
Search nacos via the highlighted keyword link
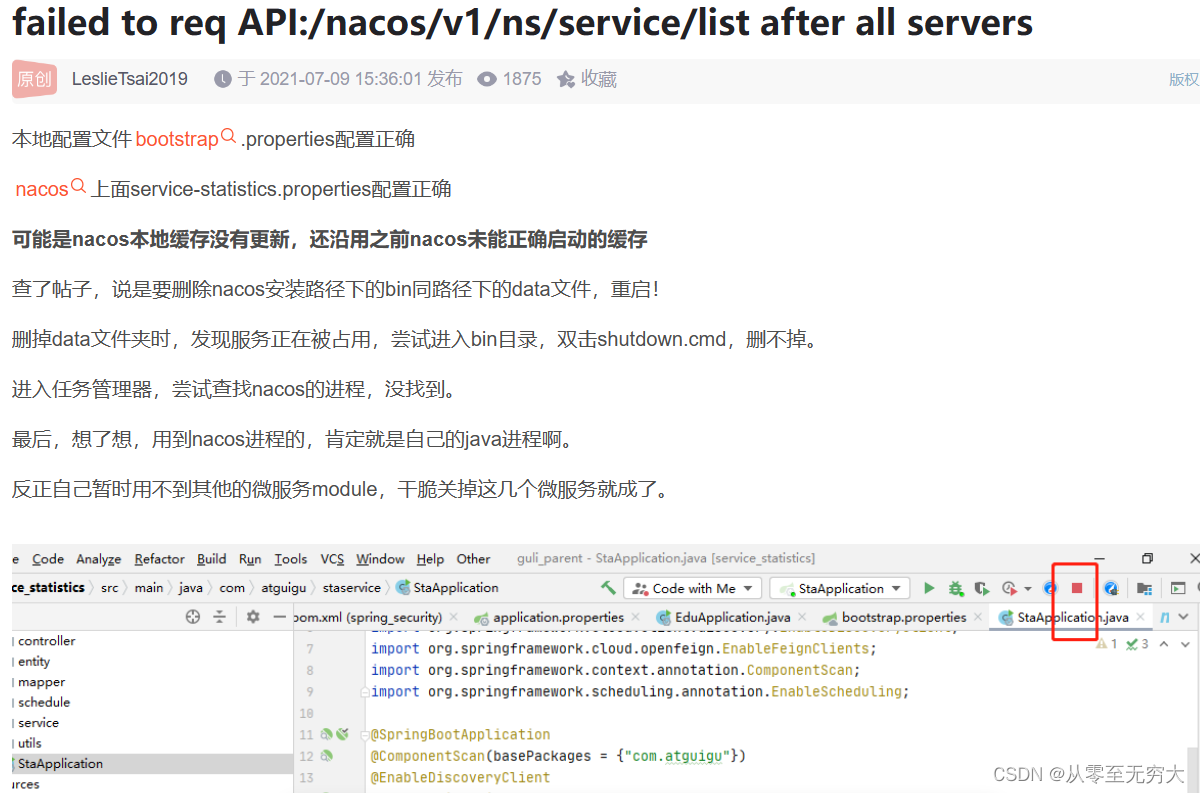pyautogui.click(x=40, y=188)
